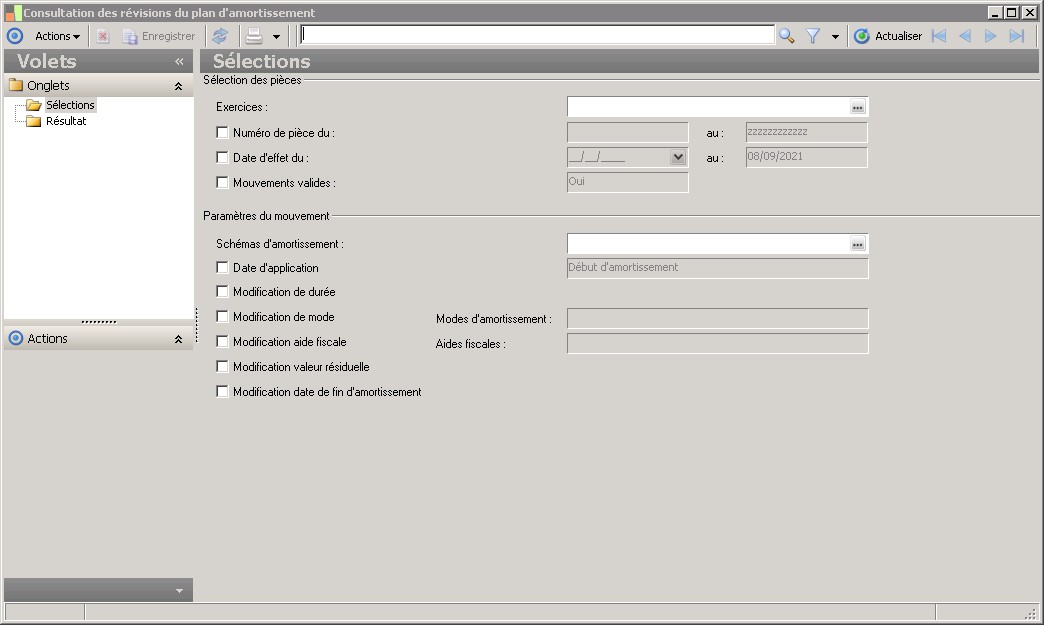The image size is (1044, 625).
Task: Enable Date d'effet du checkbox
Action: click(x=222, y=158)
